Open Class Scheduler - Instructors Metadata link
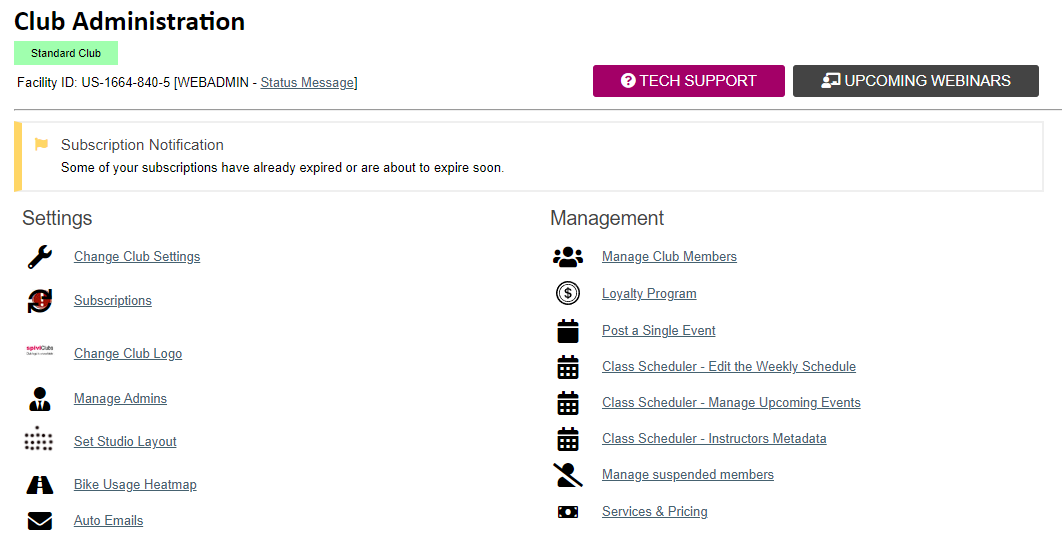The width and height of the screenshot is (1062, 534). (714, 439)
